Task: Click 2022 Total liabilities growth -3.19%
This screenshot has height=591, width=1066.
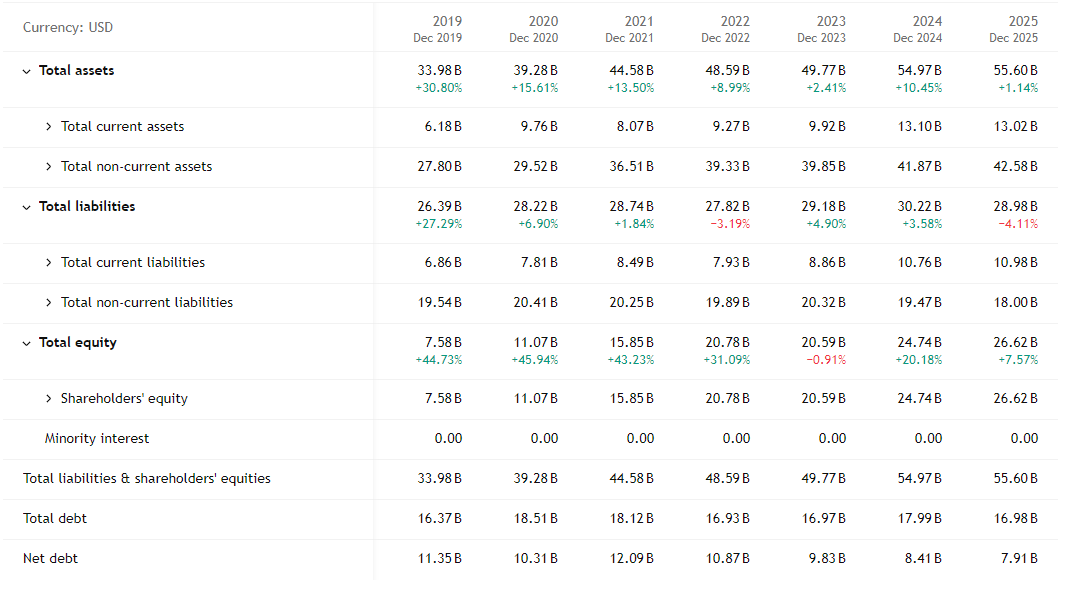Action: pyautogui.click(x=730, y=224)
